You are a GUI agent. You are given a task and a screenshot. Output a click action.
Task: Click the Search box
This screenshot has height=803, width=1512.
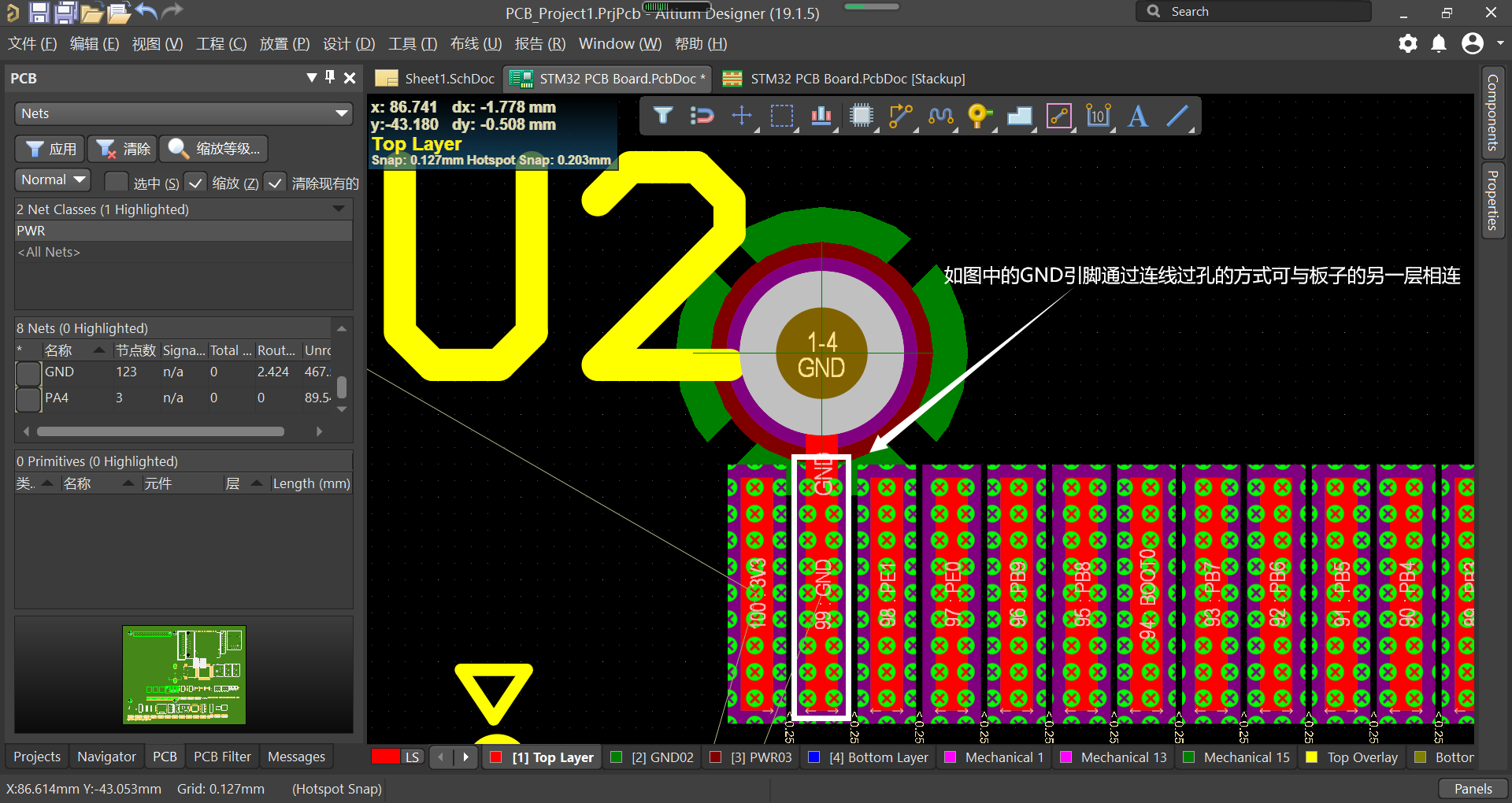point(1253,12)
